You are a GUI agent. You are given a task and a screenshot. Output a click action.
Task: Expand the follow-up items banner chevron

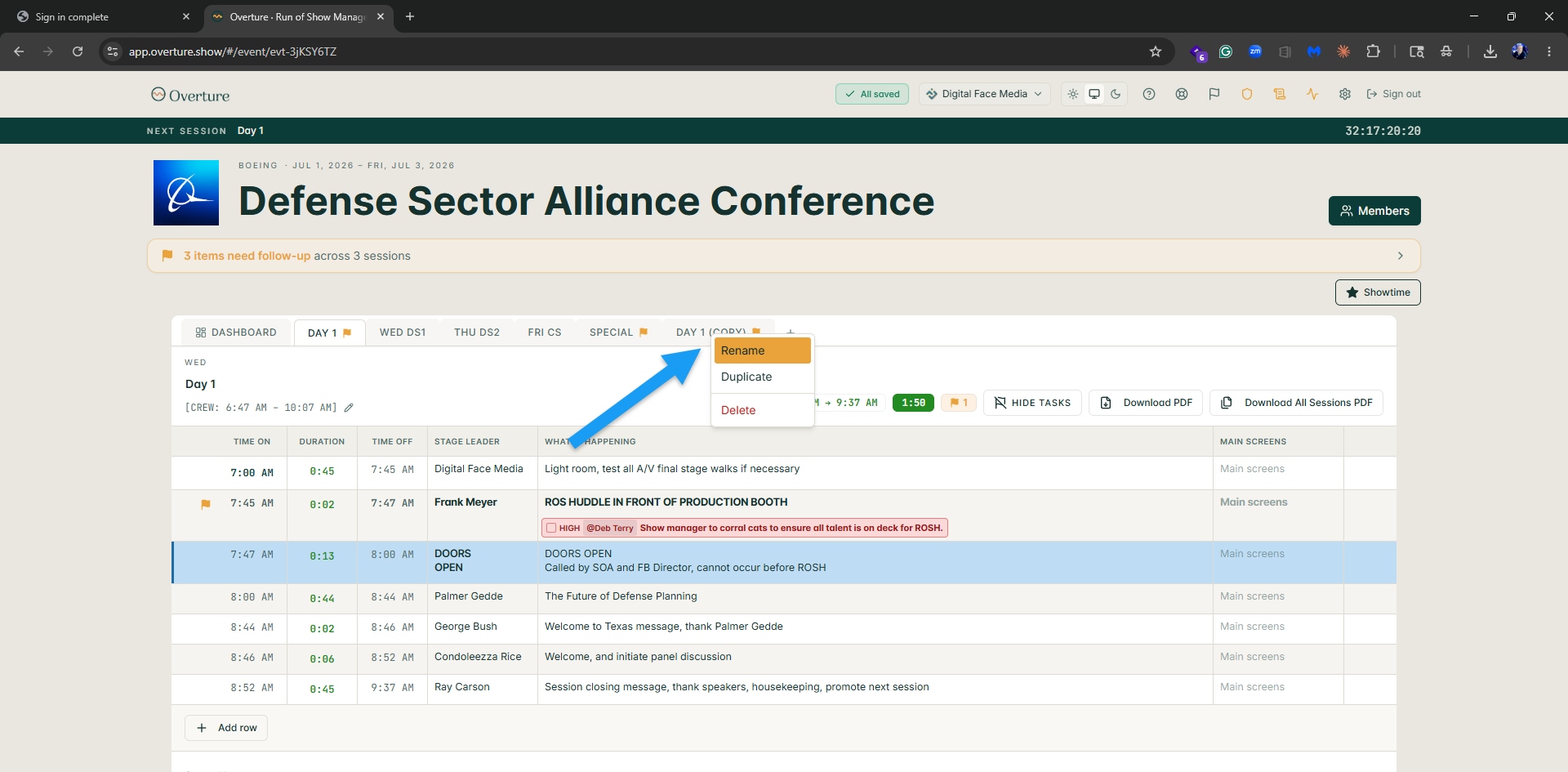point(1401,256)
